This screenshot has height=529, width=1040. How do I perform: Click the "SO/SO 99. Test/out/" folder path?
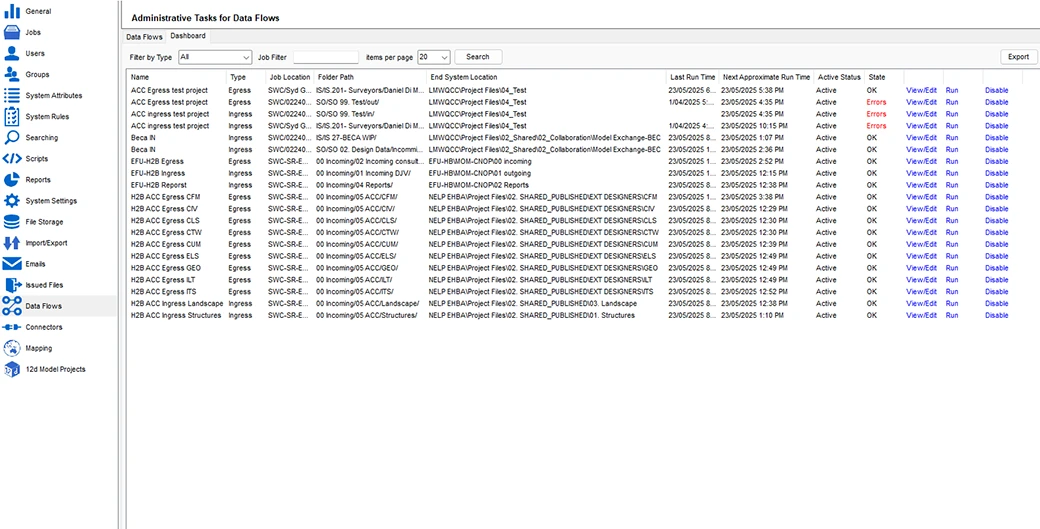click(x=348, y=103)
